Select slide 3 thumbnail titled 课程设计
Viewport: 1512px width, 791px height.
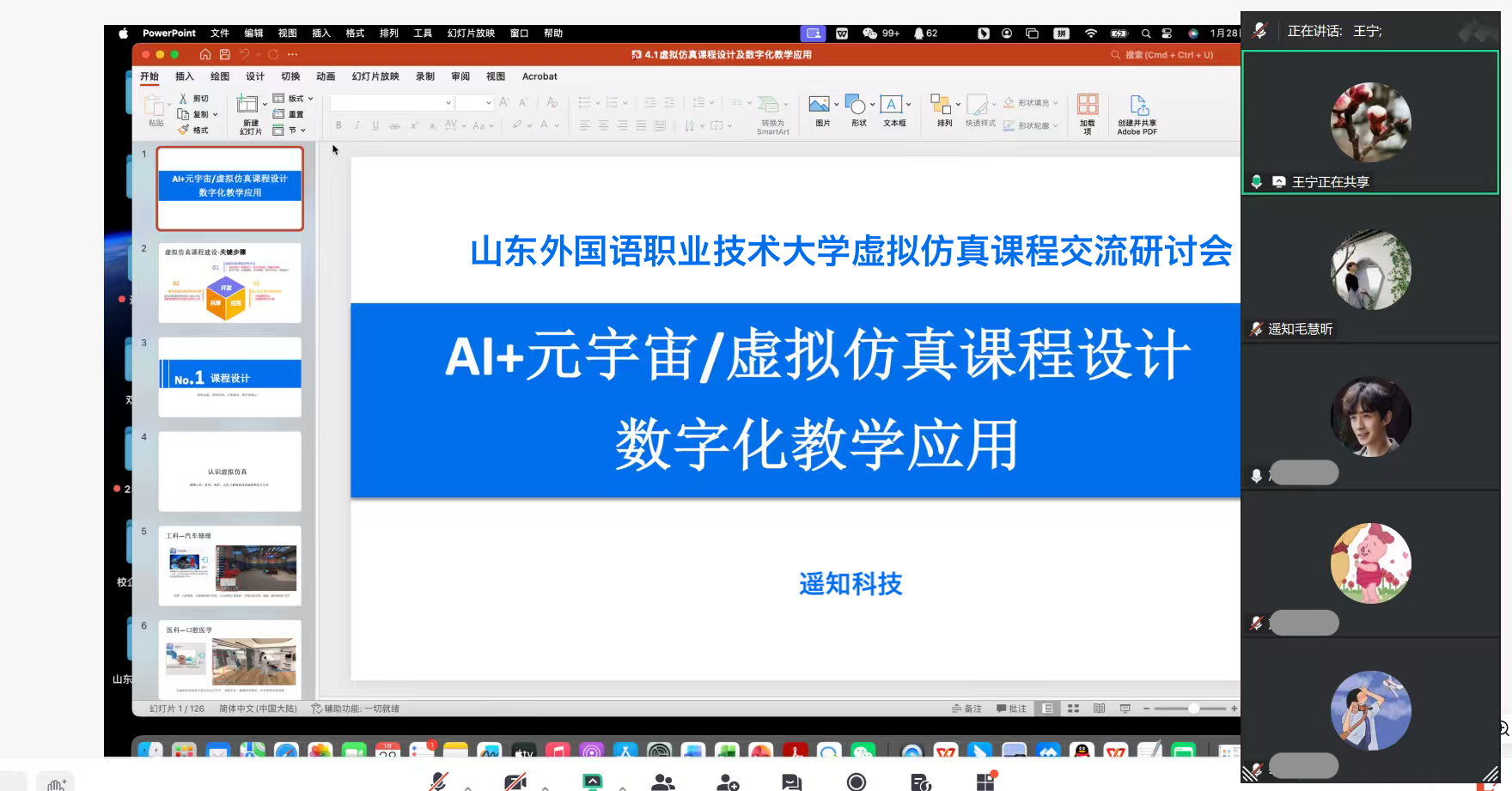pyautogui.click(x=230, y=377)
